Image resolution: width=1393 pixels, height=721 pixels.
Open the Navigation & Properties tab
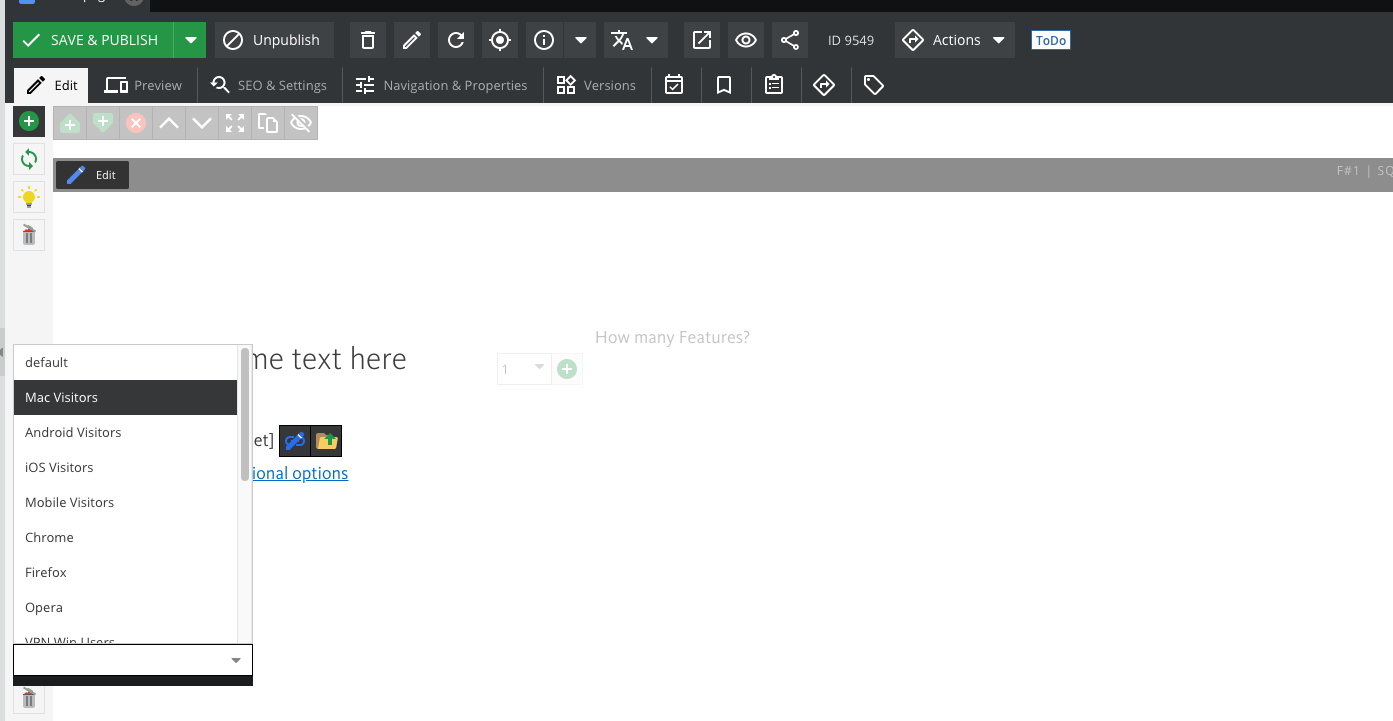coord(442,85)
